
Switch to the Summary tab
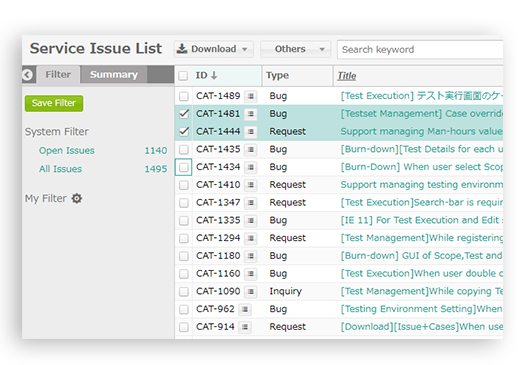114,75
